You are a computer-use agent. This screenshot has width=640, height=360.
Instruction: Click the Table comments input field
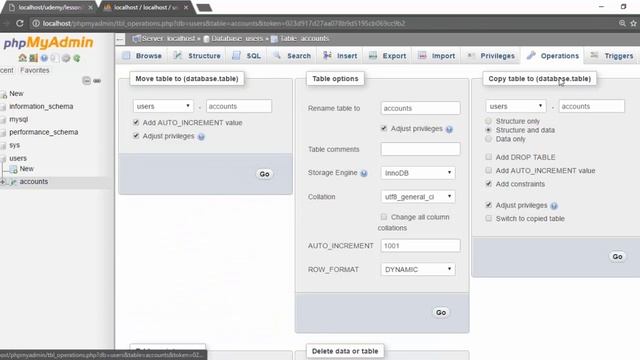click(x=420, y=149)
